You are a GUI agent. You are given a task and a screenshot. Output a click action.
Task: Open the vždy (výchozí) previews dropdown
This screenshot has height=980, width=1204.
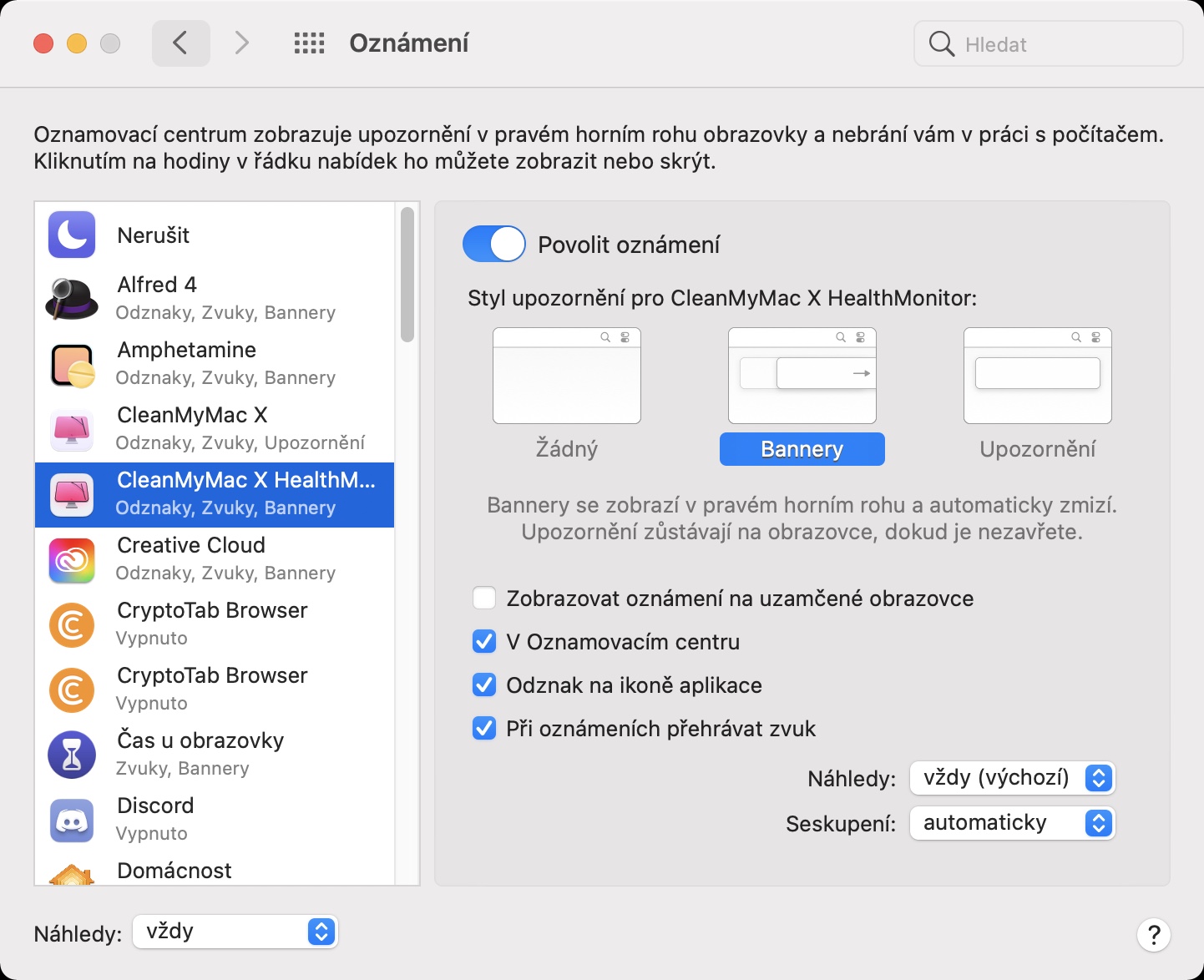(x=1012, y=778)
